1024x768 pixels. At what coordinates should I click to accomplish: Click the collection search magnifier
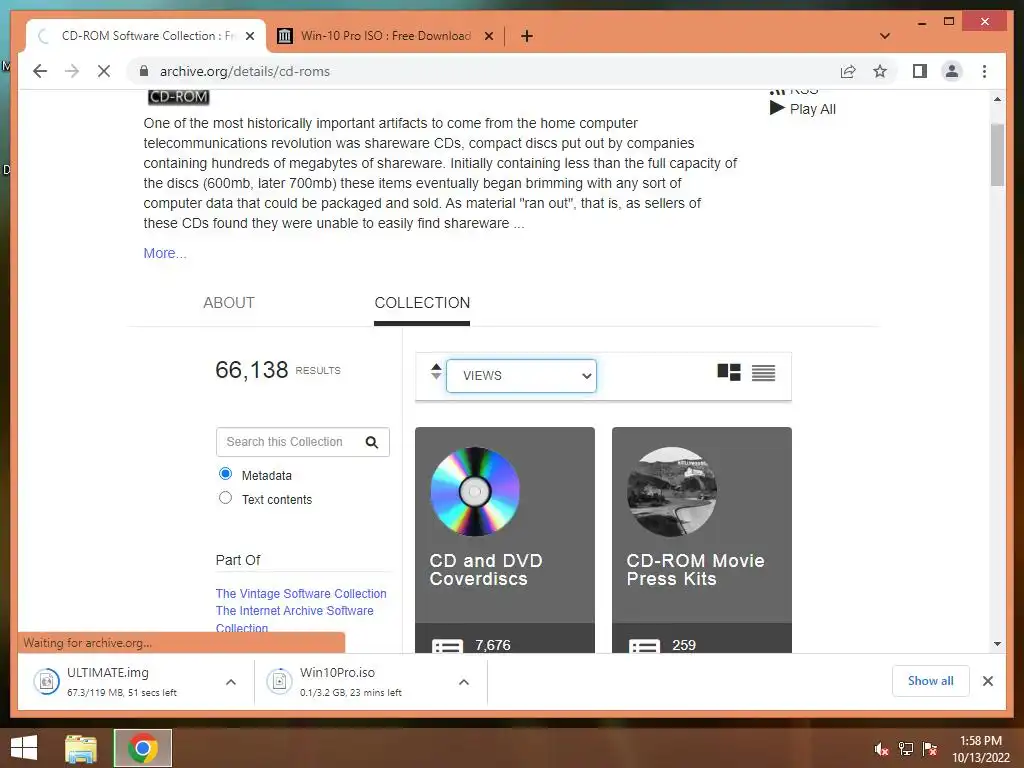point(372,442)
